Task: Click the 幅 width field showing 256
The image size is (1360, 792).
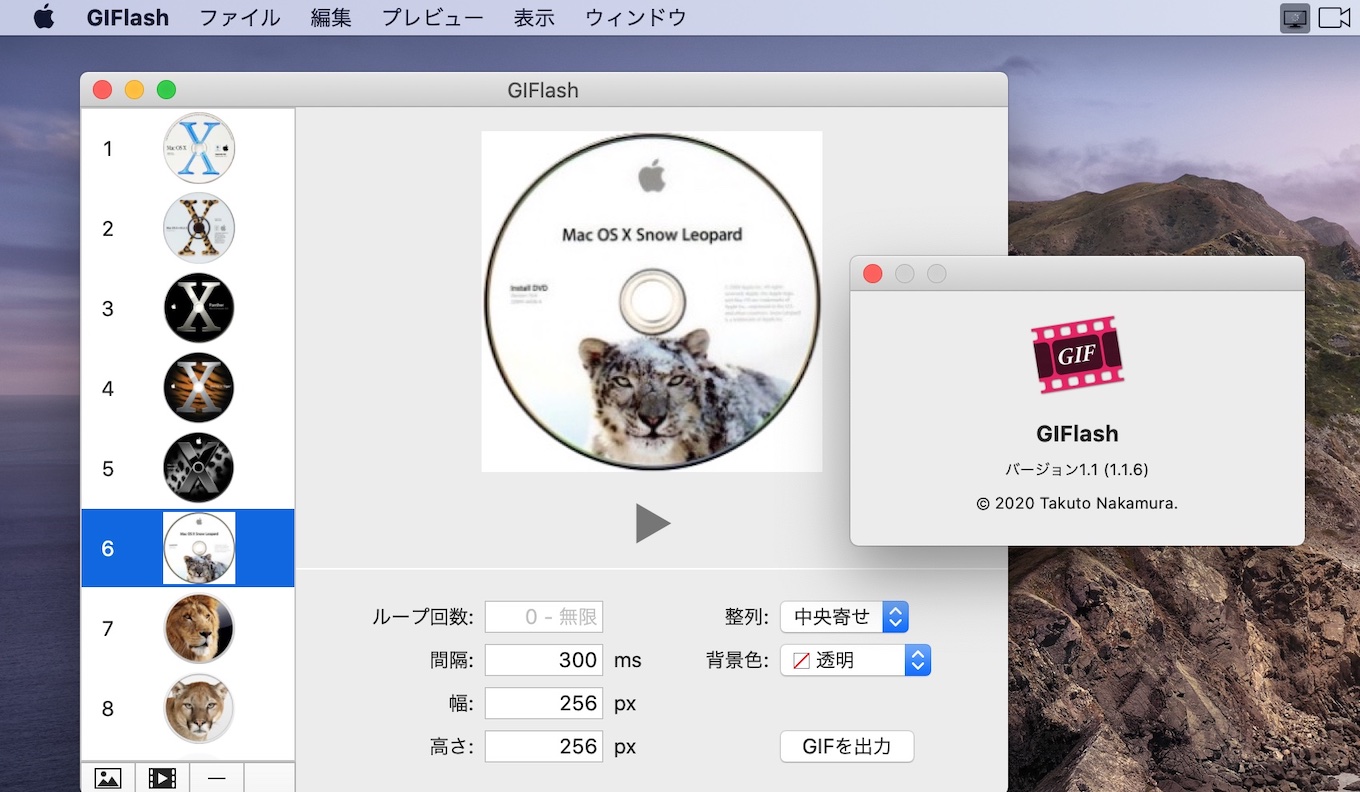Action: pyautogui.click(x=544, y=703)
